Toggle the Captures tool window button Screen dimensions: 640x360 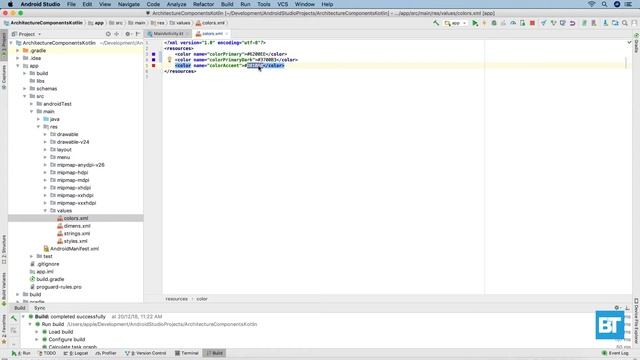4,77
